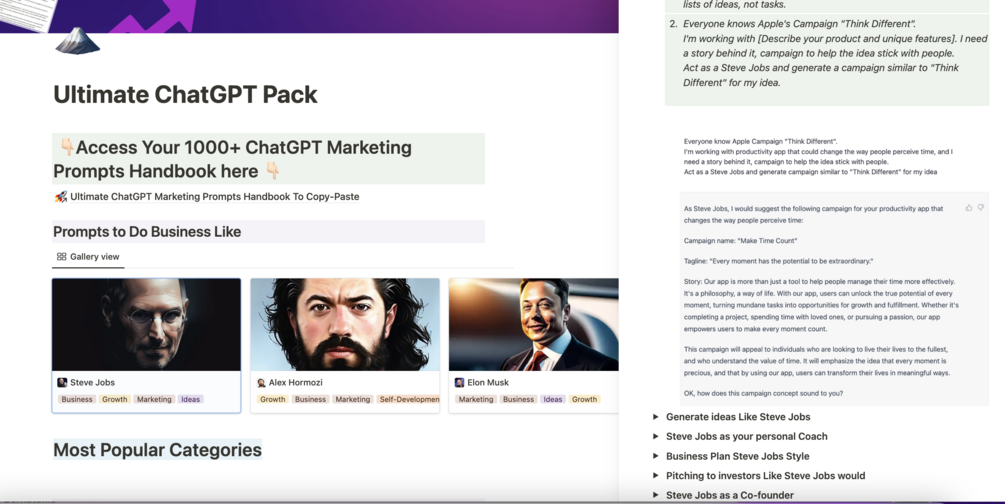The height and width of the screenshot is (504, 1005).
Task: Click the Campaign name "Make Time Count" line
Action: [740, 241]
